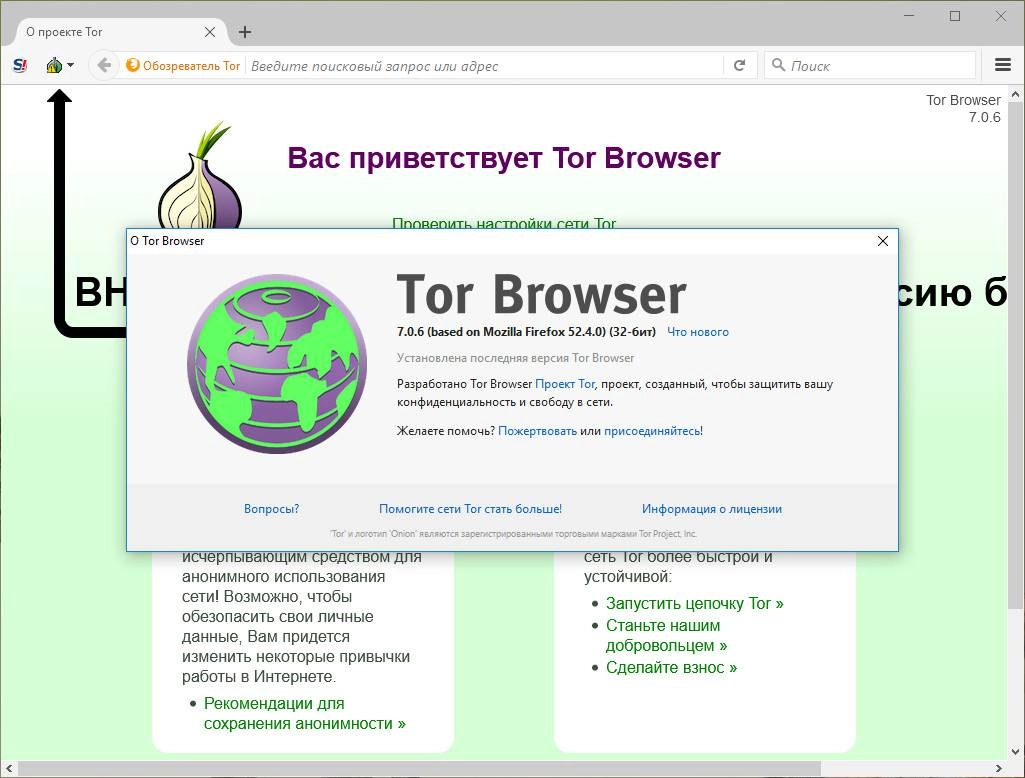Click the Пожертвовать link

[537, 431]
